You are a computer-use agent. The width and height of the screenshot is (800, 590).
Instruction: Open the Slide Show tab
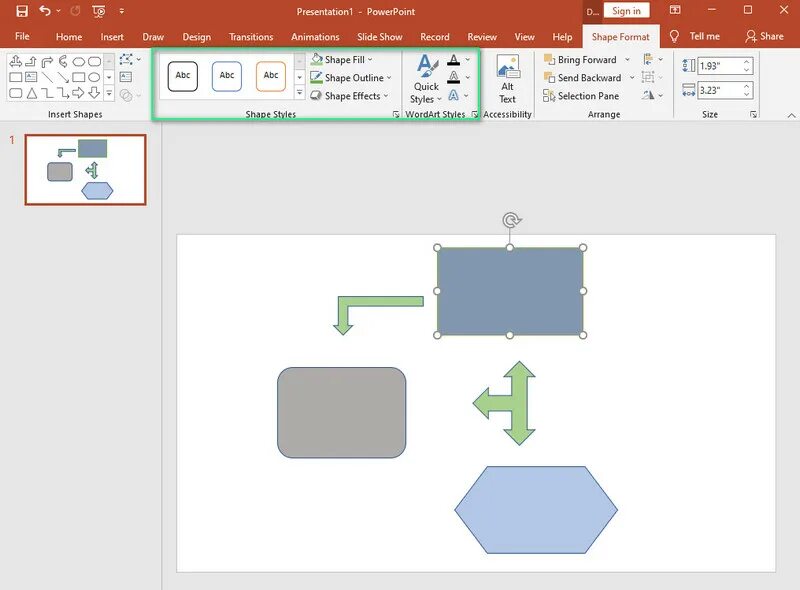pos(380,37)
